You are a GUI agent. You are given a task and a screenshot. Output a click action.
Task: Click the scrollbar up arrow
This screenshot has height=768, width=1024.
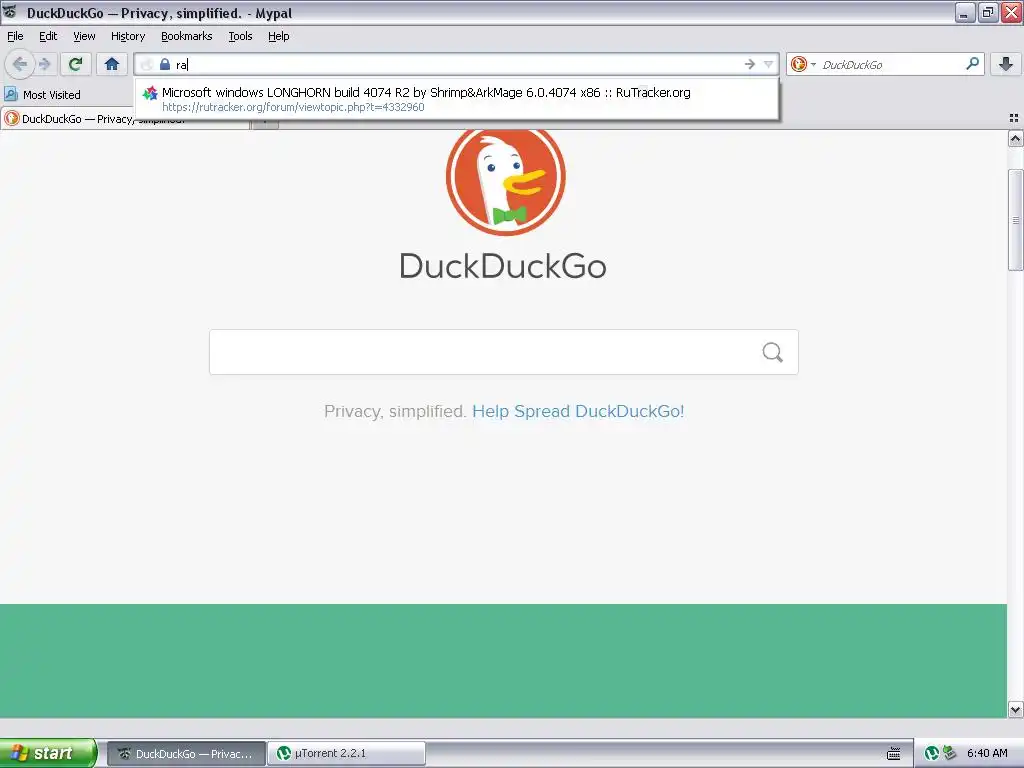[1015, 138]
